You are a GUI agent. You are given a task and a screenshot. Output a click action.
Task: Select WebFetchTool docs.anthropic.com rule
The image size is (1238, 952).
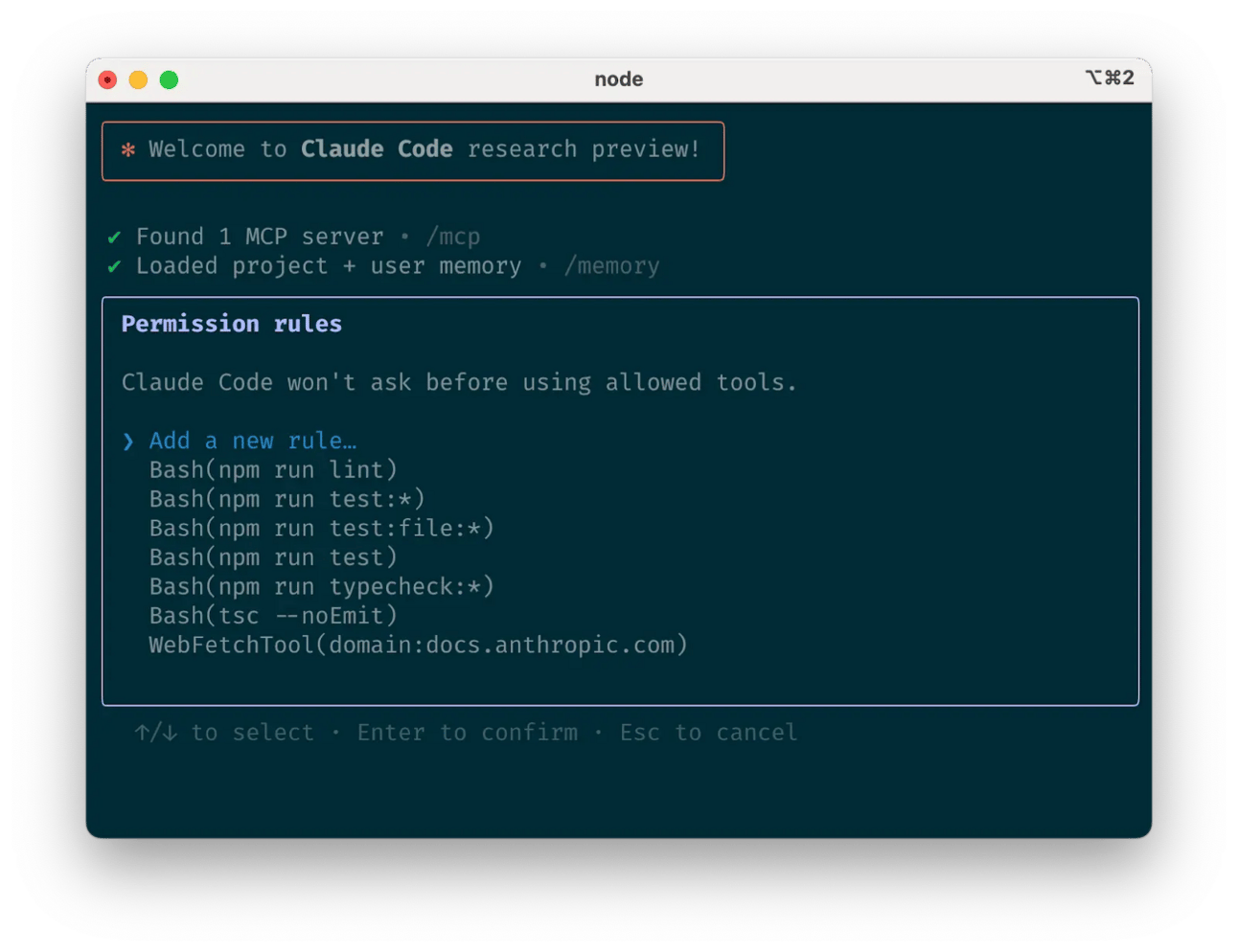(418, 646)
